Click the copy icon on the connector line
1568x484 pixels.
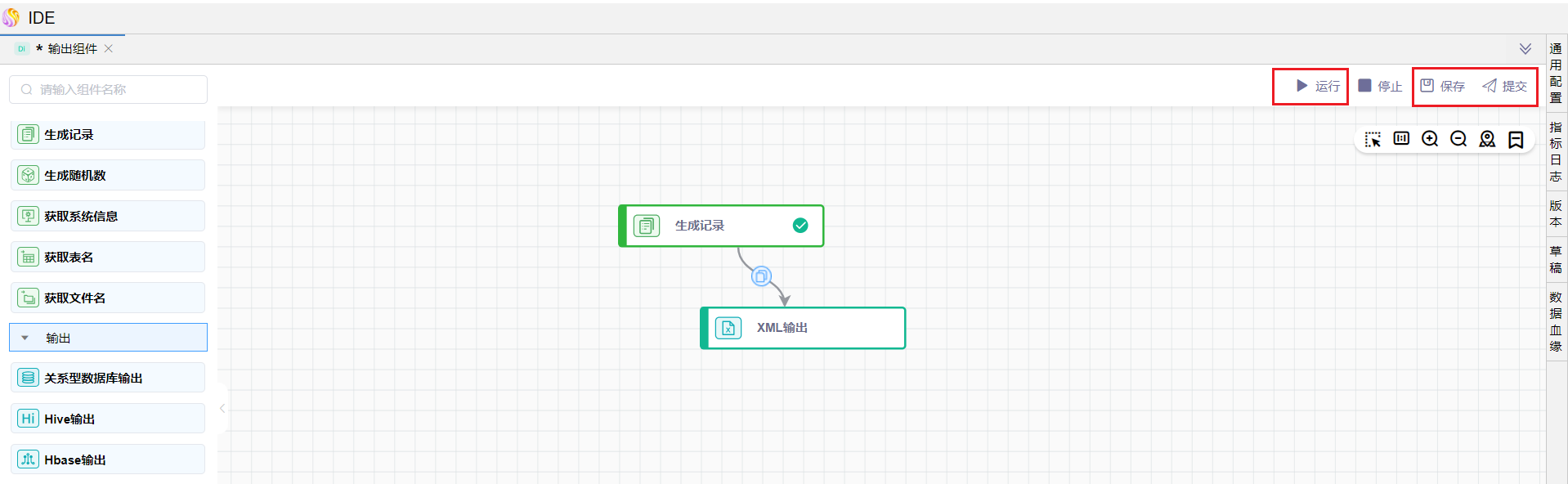(x=761, y=276)
